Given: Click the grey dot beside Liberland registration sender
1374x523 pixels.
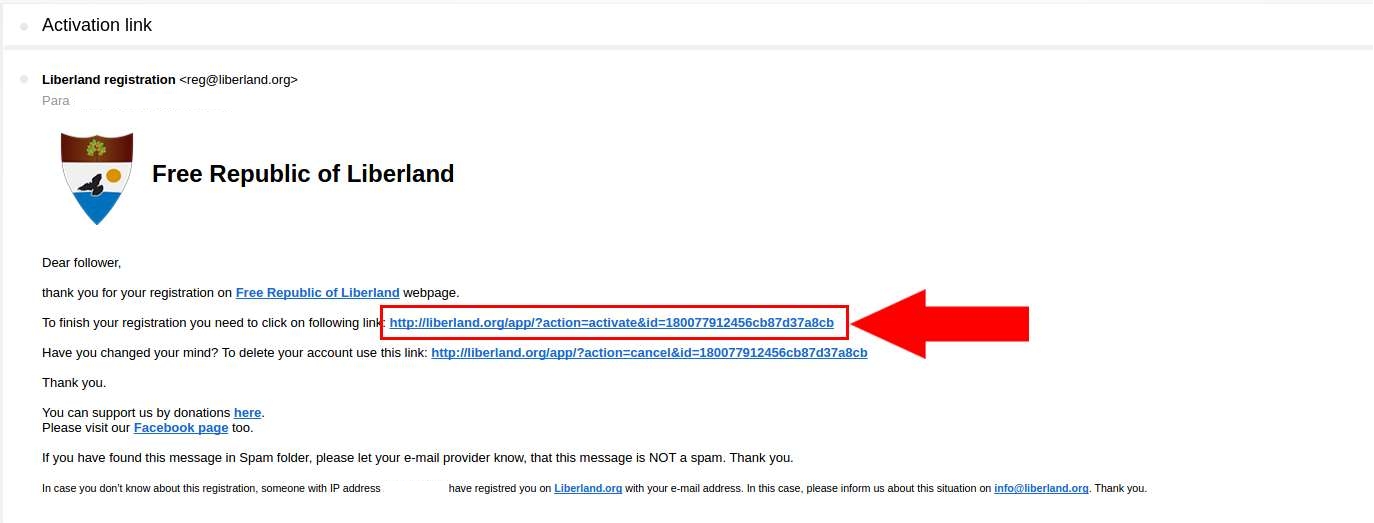Looking at the screenshot, I should pos(24,79).
